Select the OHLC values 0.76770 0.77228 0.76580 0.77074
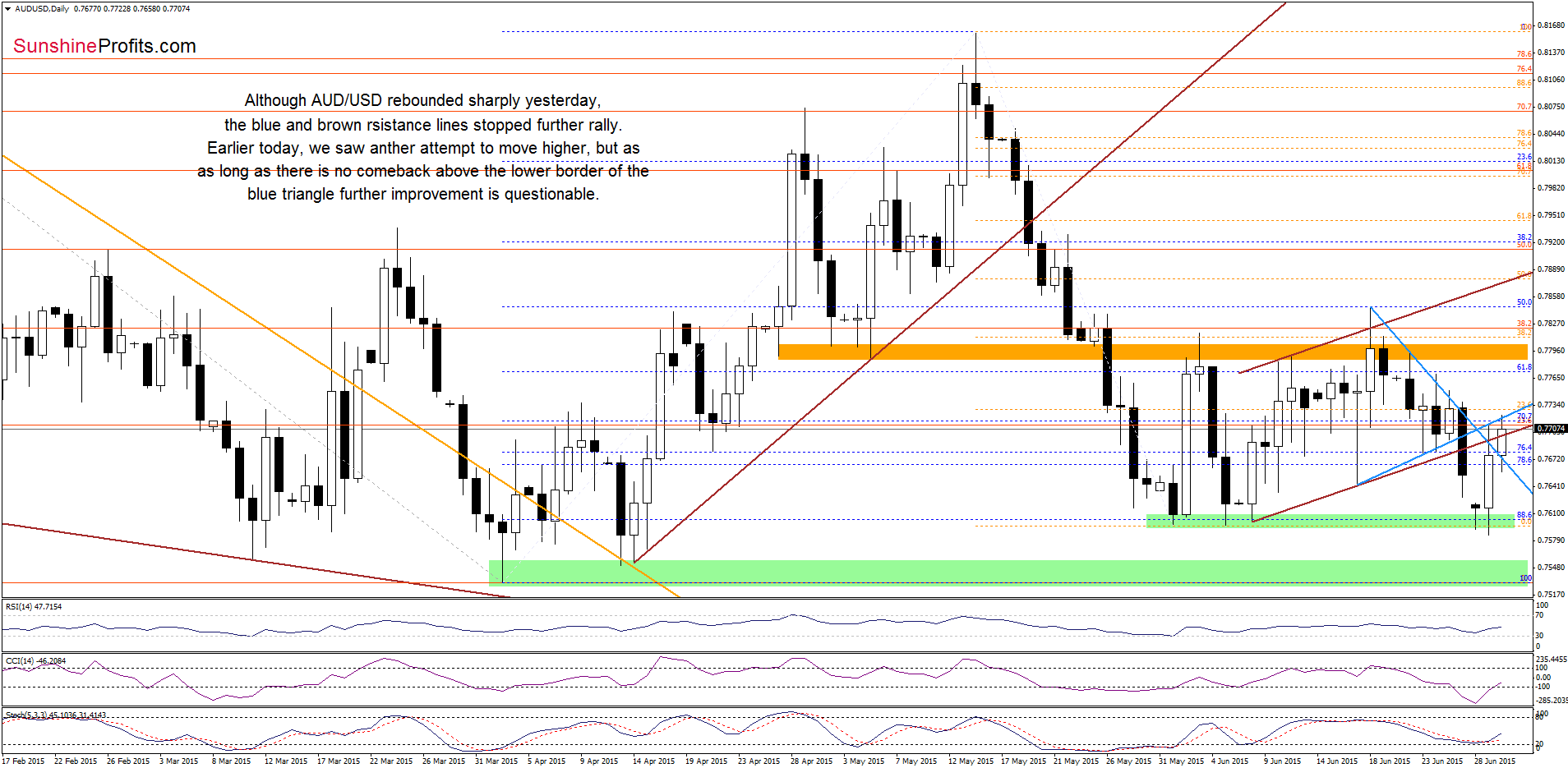This screenshot has width=1568, height=768. pos(131,9)
